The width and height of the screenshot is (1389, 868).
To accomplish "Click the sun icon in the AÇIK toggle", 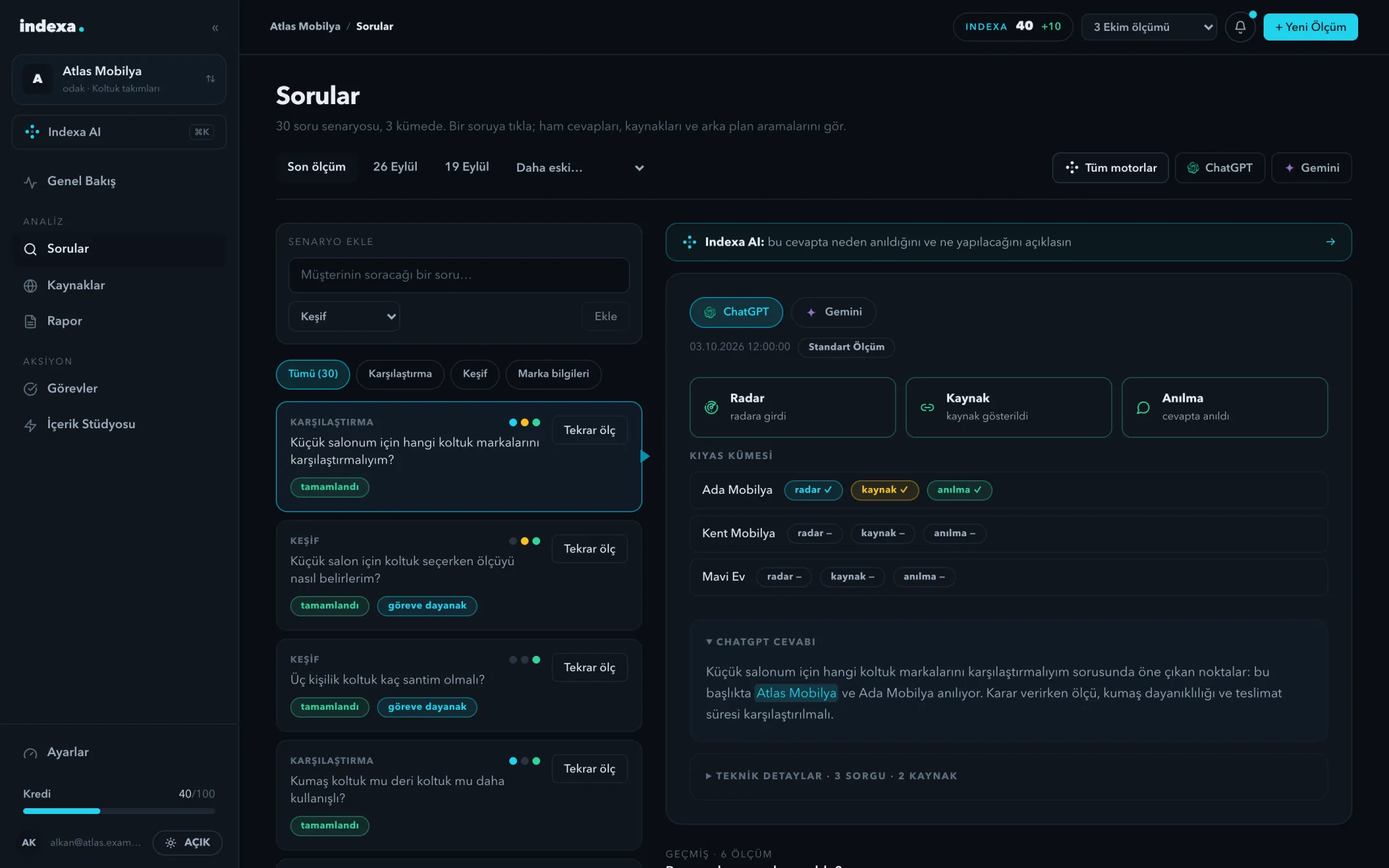I will click(x=170, y=842).
